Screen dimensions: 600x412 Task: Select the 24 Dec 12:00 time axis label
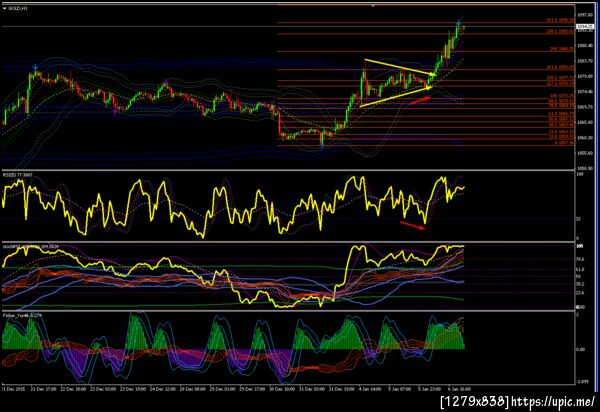162,389
